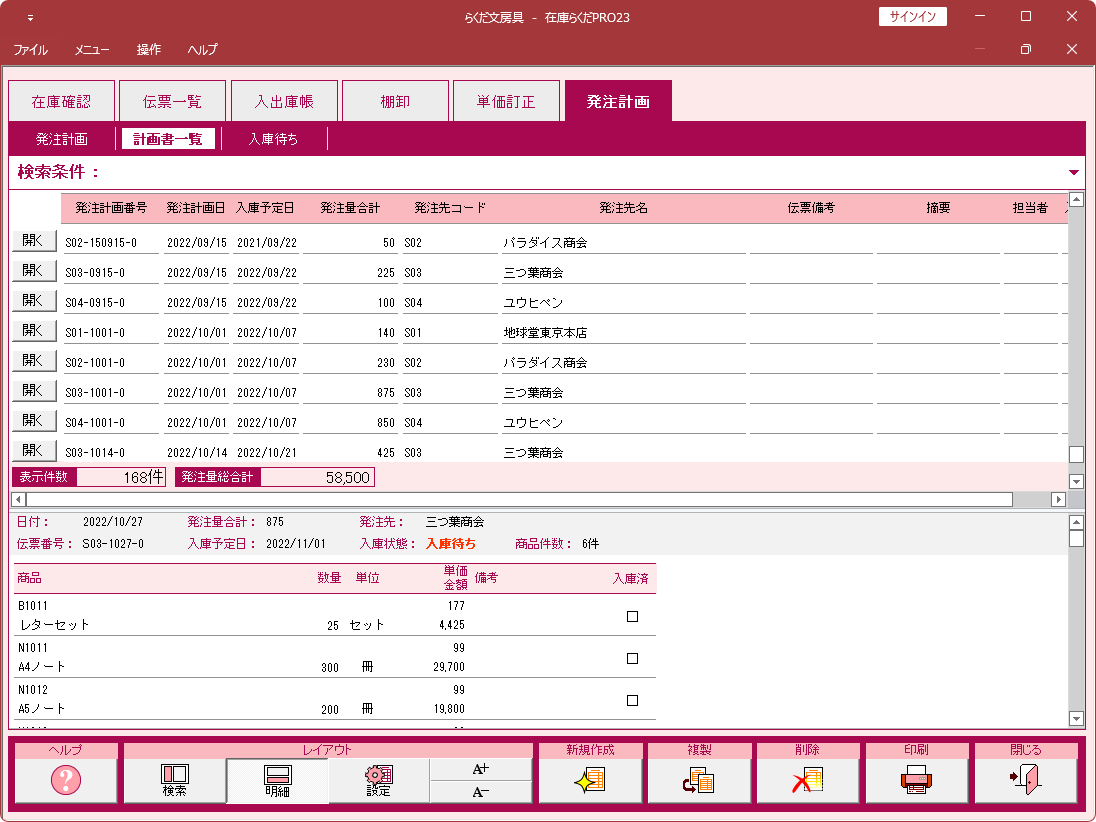
Task: Click the サインイン button
Action: tap(912, 17)
